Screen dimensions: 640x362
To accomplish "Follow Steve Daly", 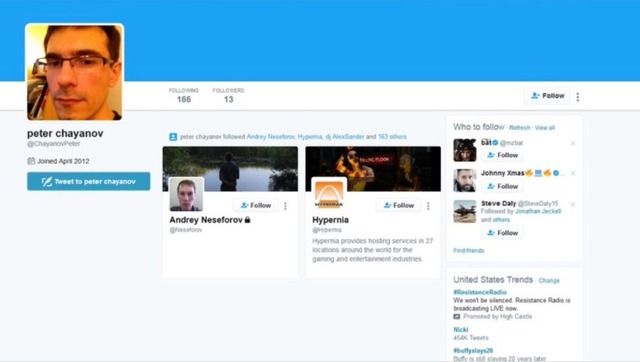I will (x=502, y=233).
